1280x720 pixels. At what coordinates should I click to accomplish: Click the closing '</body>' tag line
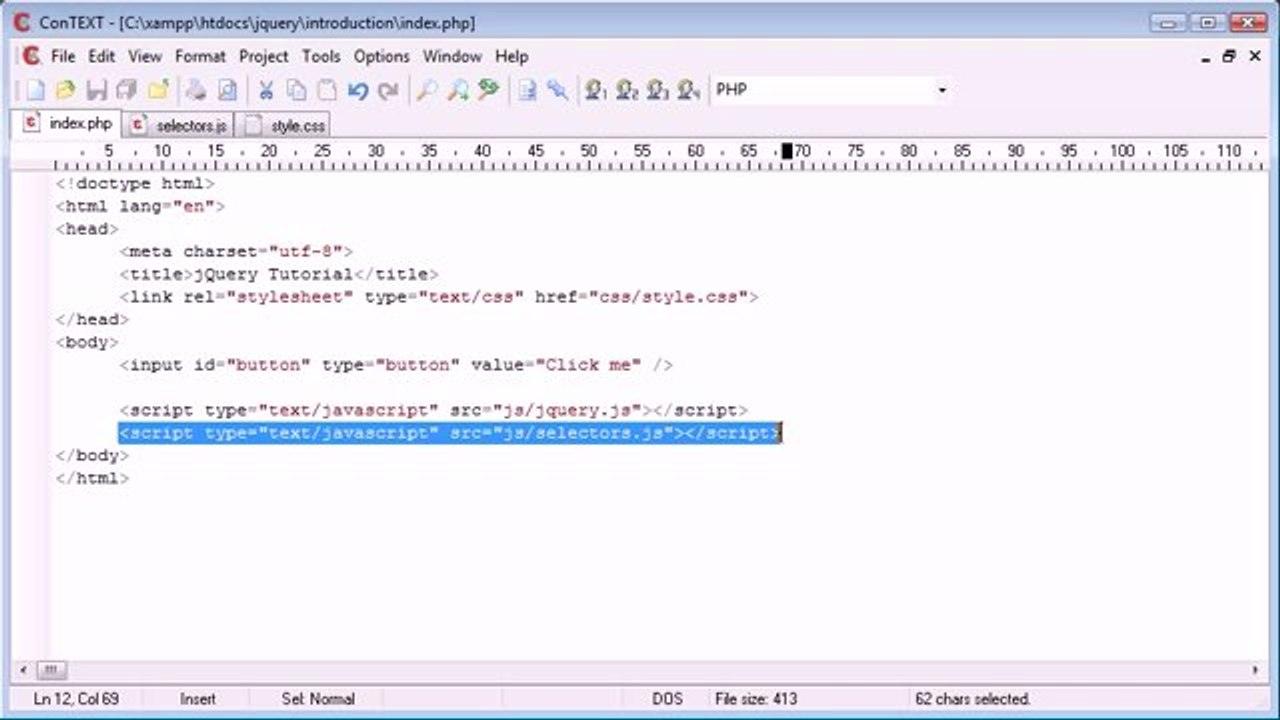[92, 455]
